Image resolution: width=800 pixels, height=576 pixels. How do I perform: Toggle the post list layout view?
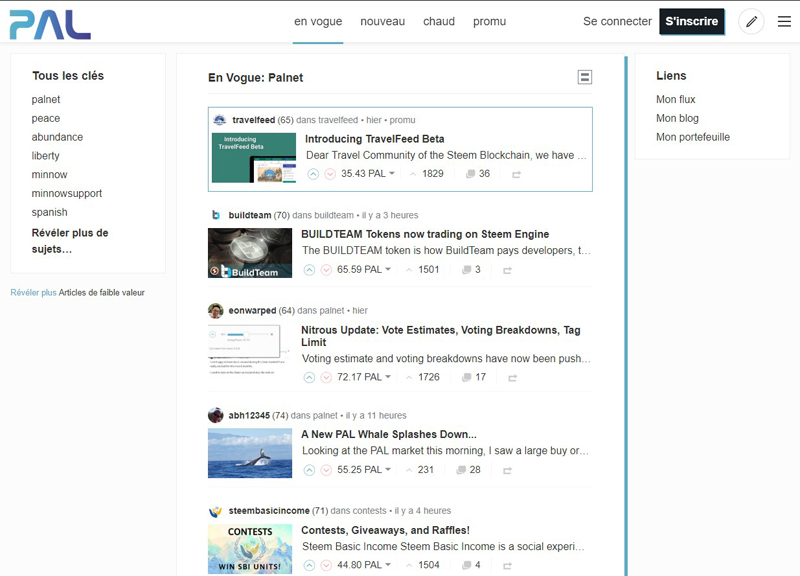(585, 78)
